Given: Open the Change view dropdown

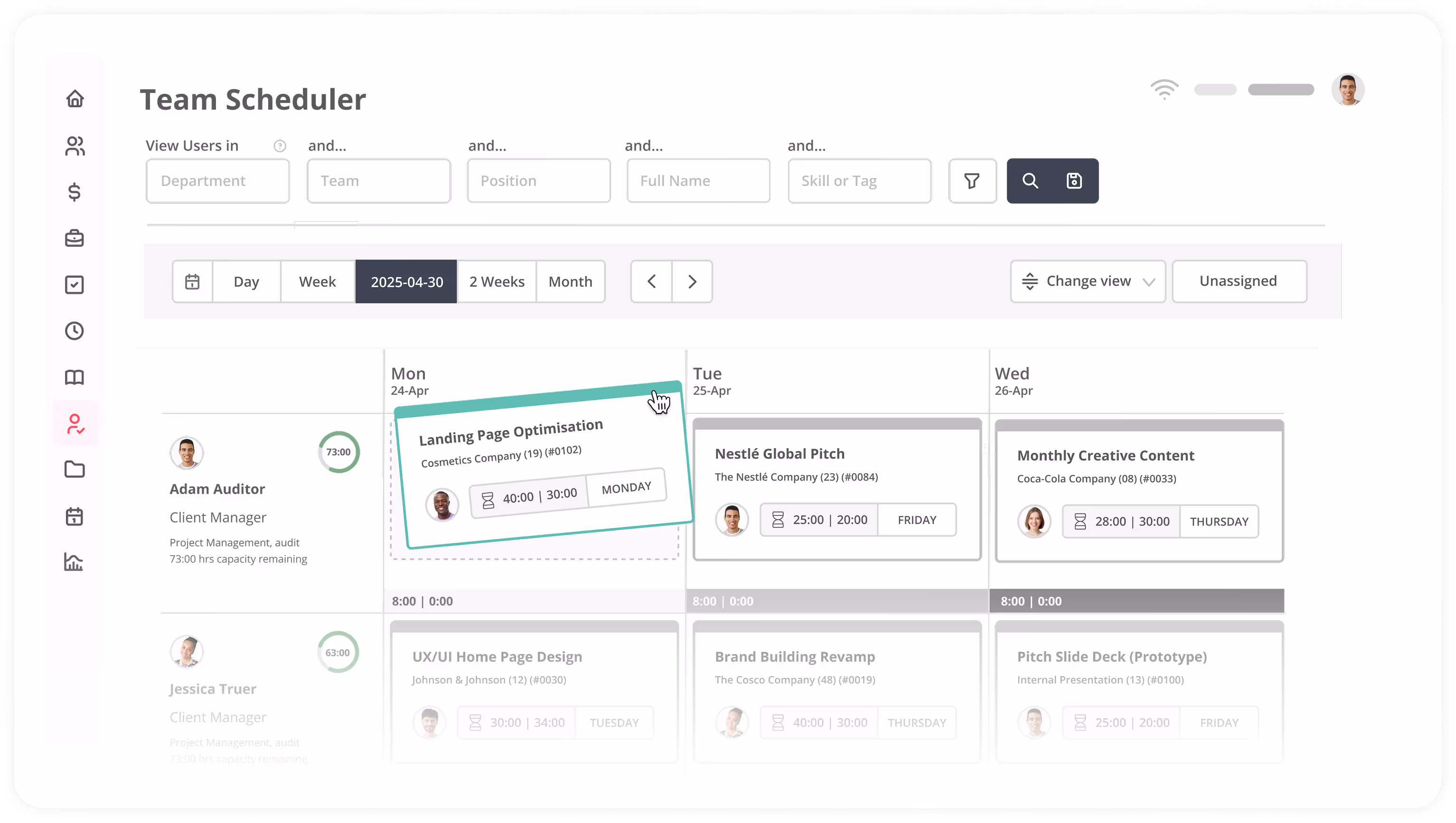Looking at the screenshot, I should (x=1087, y=281).
